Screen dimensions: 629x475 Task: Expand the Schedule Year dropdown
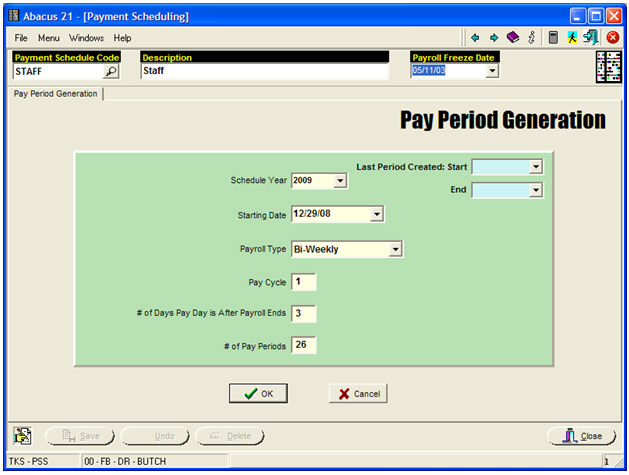pos(340,181)
